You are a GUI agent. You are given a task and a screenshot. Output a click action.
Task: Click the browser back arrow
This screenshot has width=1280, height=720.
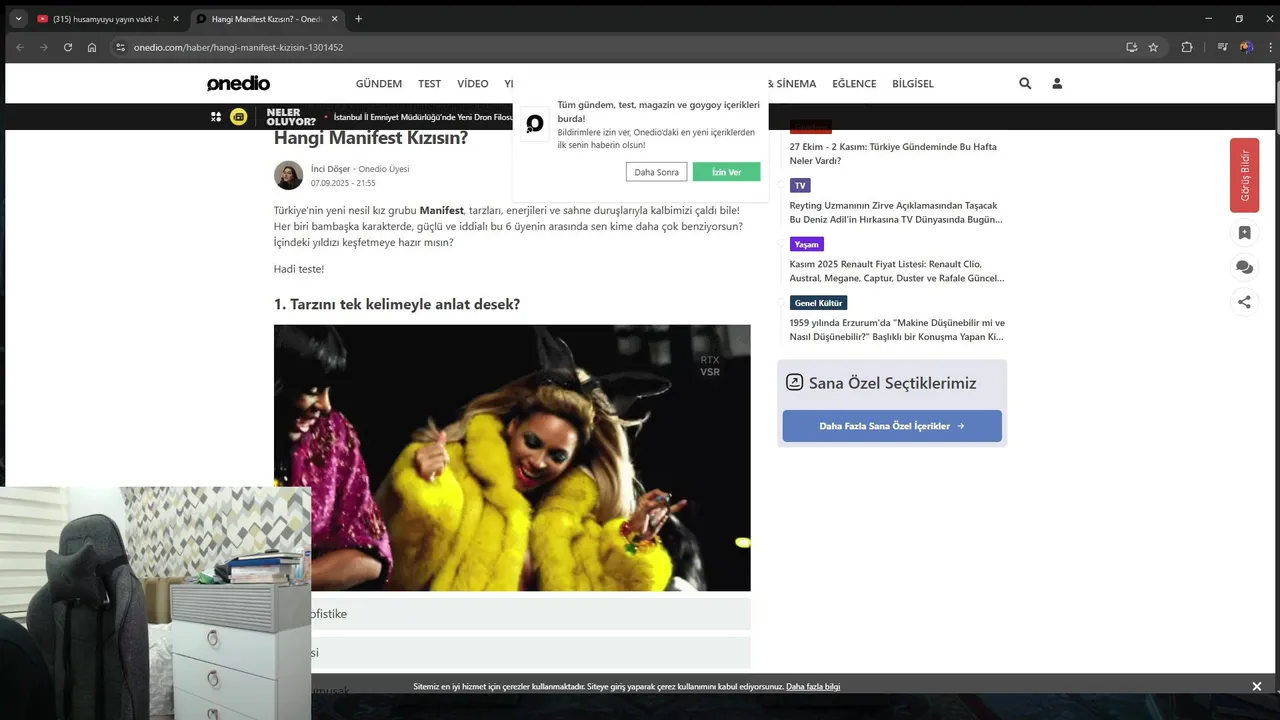point(19,47)
